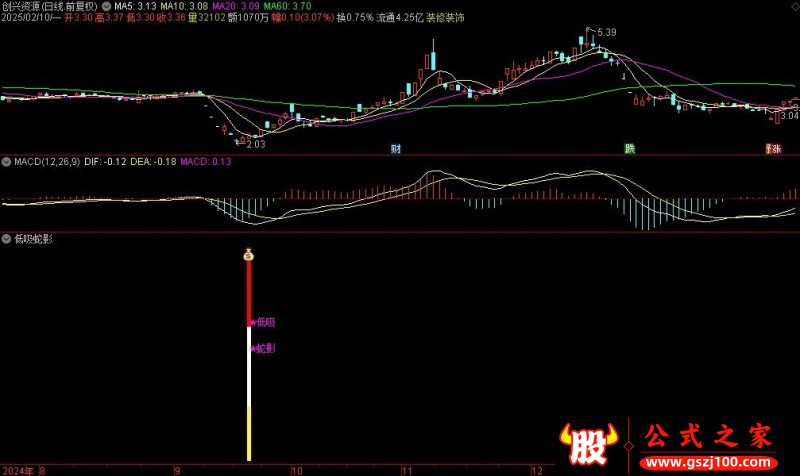Select the MA5 moving average label

pos(135,6)
